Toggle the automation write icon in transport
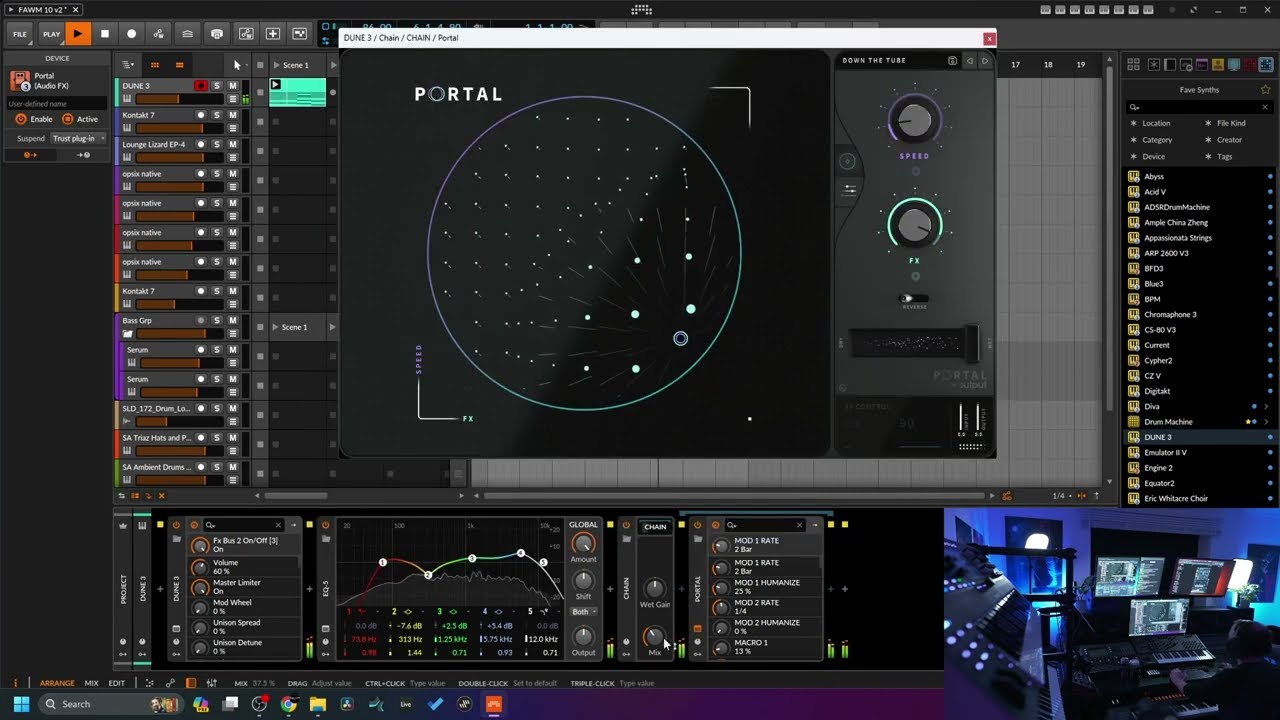Viewport: 1280px width, 720px height. point(158,33)
